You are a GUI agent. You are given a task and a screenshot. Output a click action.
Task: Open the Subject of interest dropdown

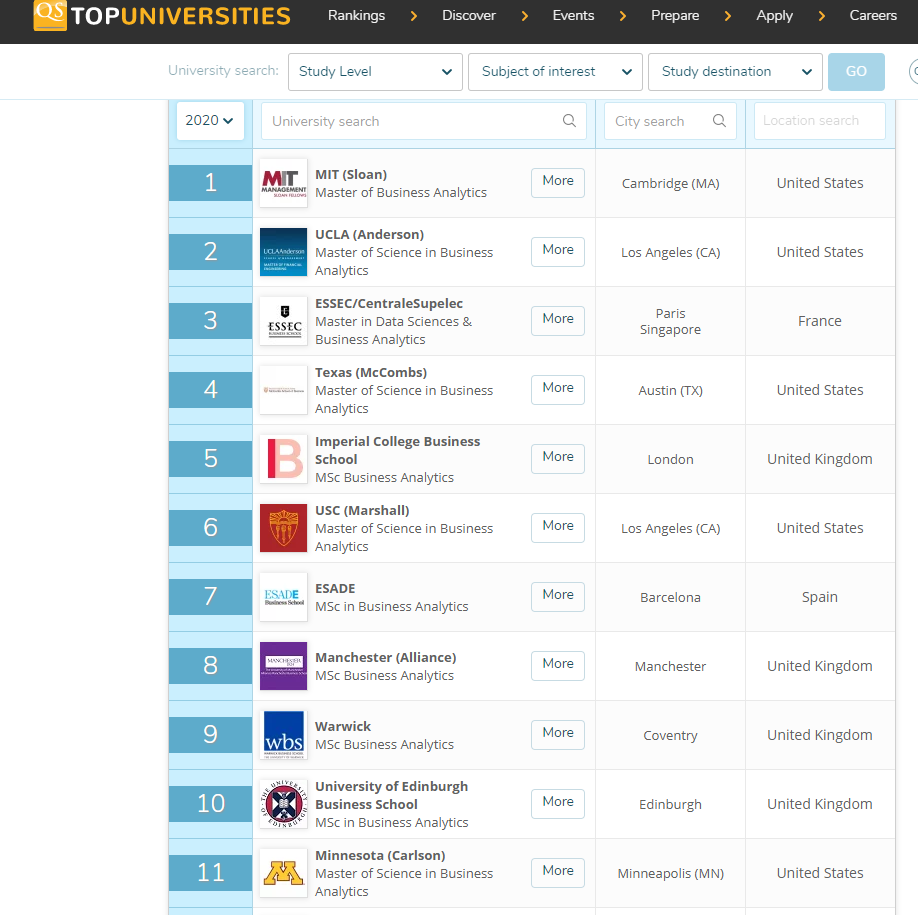pos(555,72)
